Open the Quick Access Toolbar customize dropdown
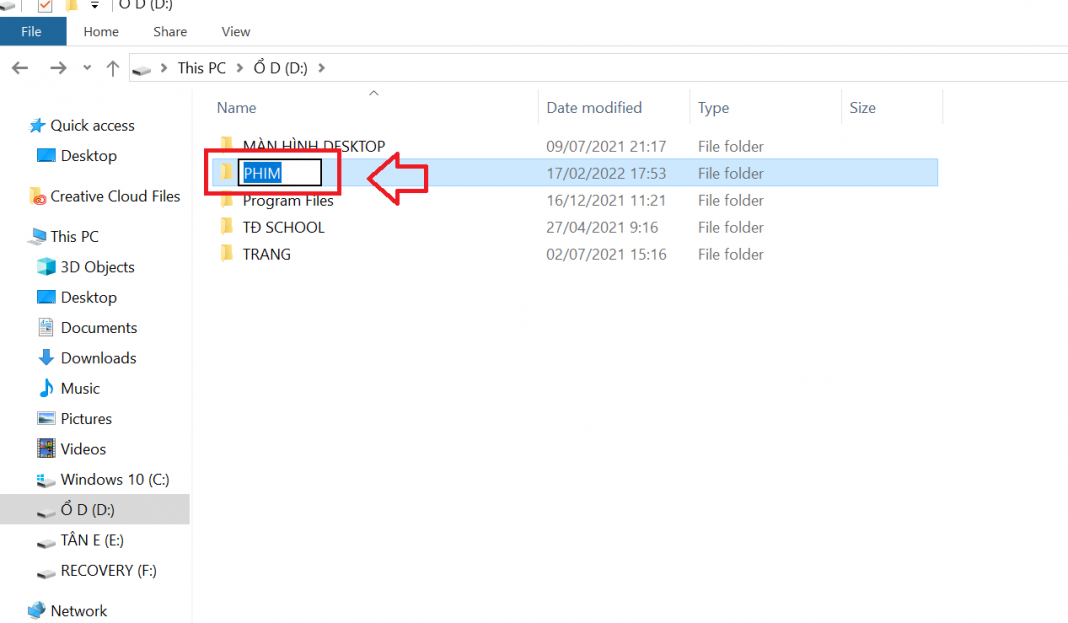The height and width of the screenshot is (623, 1068). point(94,6)
